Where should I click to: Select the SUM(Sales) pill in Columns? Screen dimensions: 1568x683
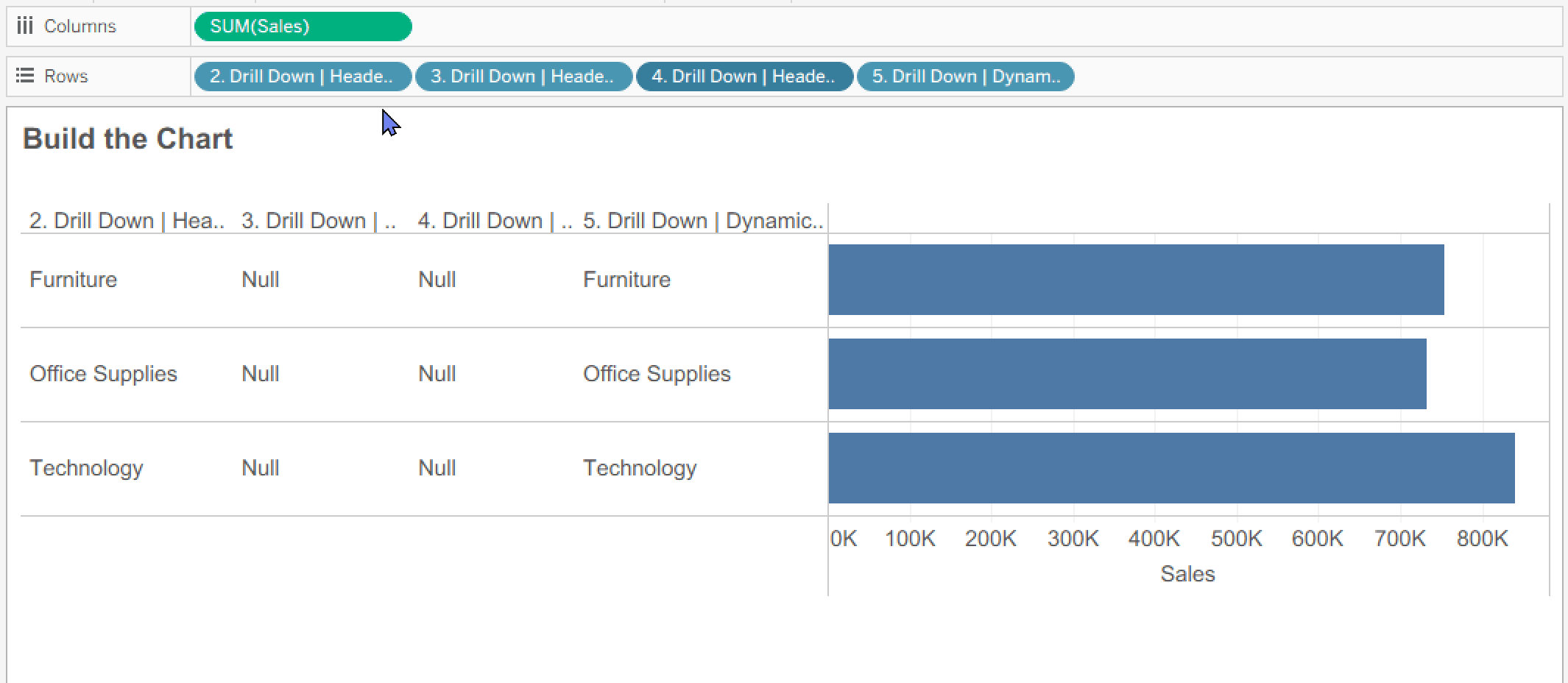click(x=303, y=26)
